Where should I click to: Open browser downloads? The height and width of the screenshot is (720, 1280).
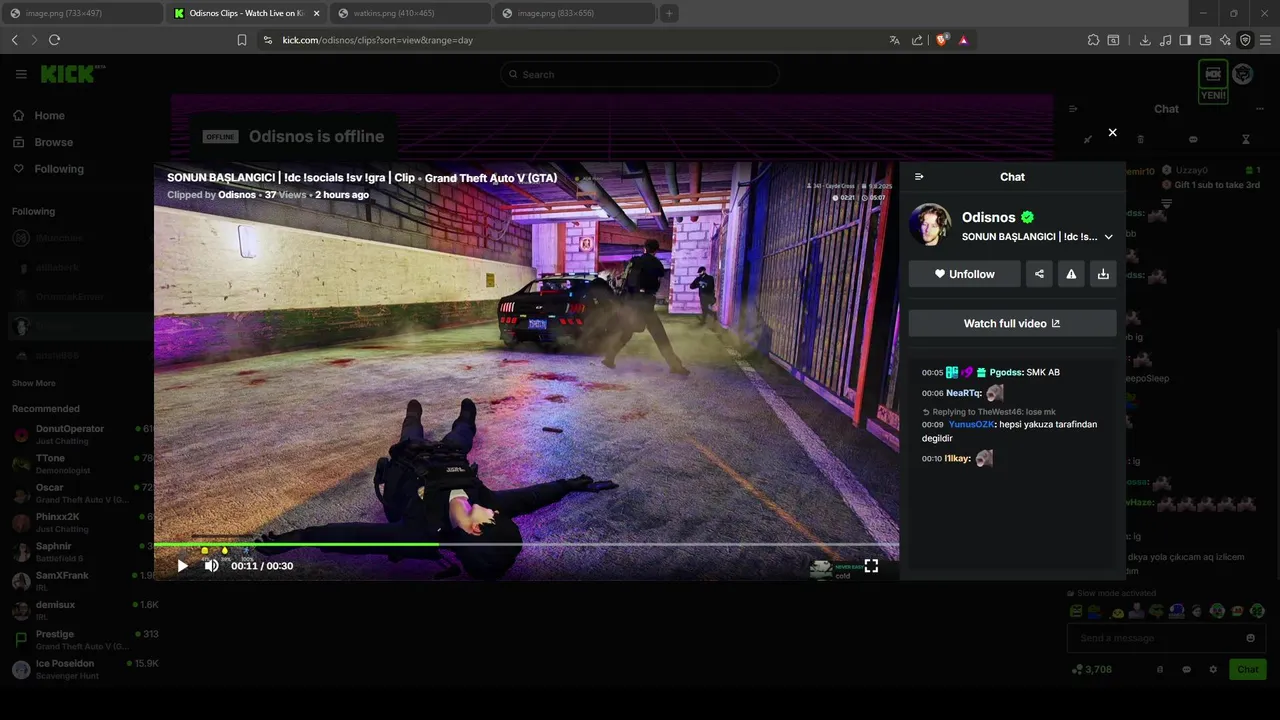click(1145, 40)
